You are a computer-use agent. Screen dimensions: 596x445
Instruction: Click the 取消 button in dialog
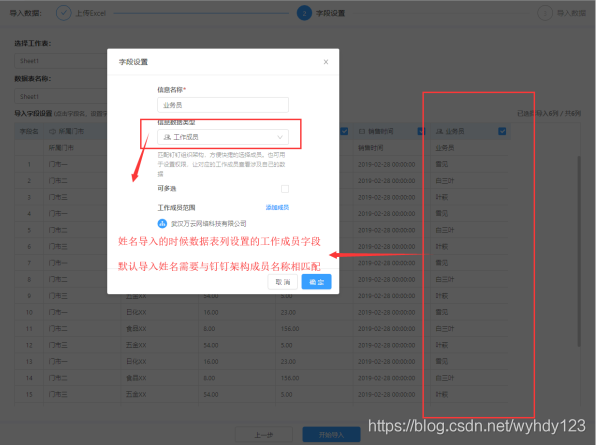coord(283,282)
